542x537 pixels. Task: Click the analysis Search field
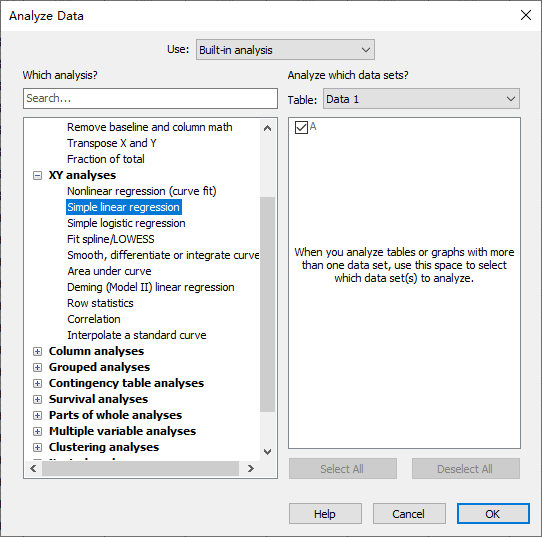pos(150,98)
